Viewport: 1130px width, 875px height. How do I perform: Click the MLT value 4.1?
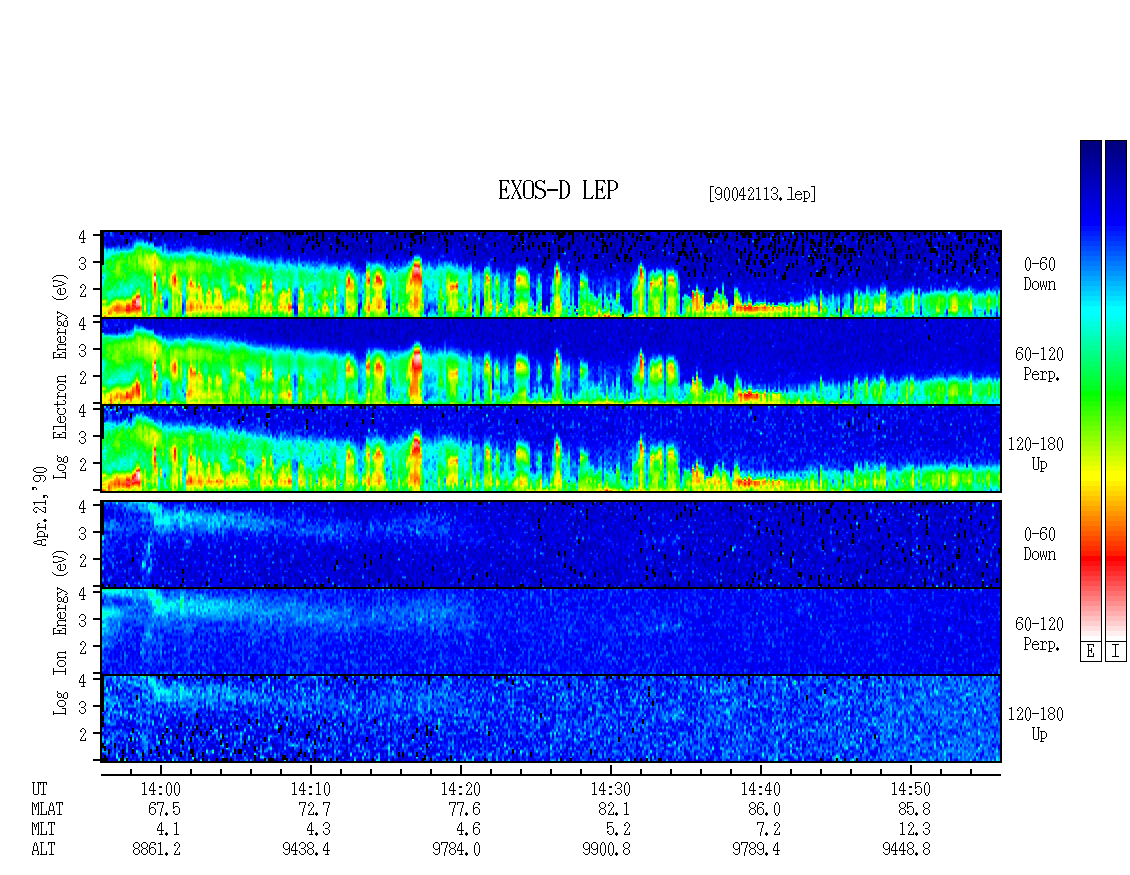pyautogui.click(x=169, y=830)
